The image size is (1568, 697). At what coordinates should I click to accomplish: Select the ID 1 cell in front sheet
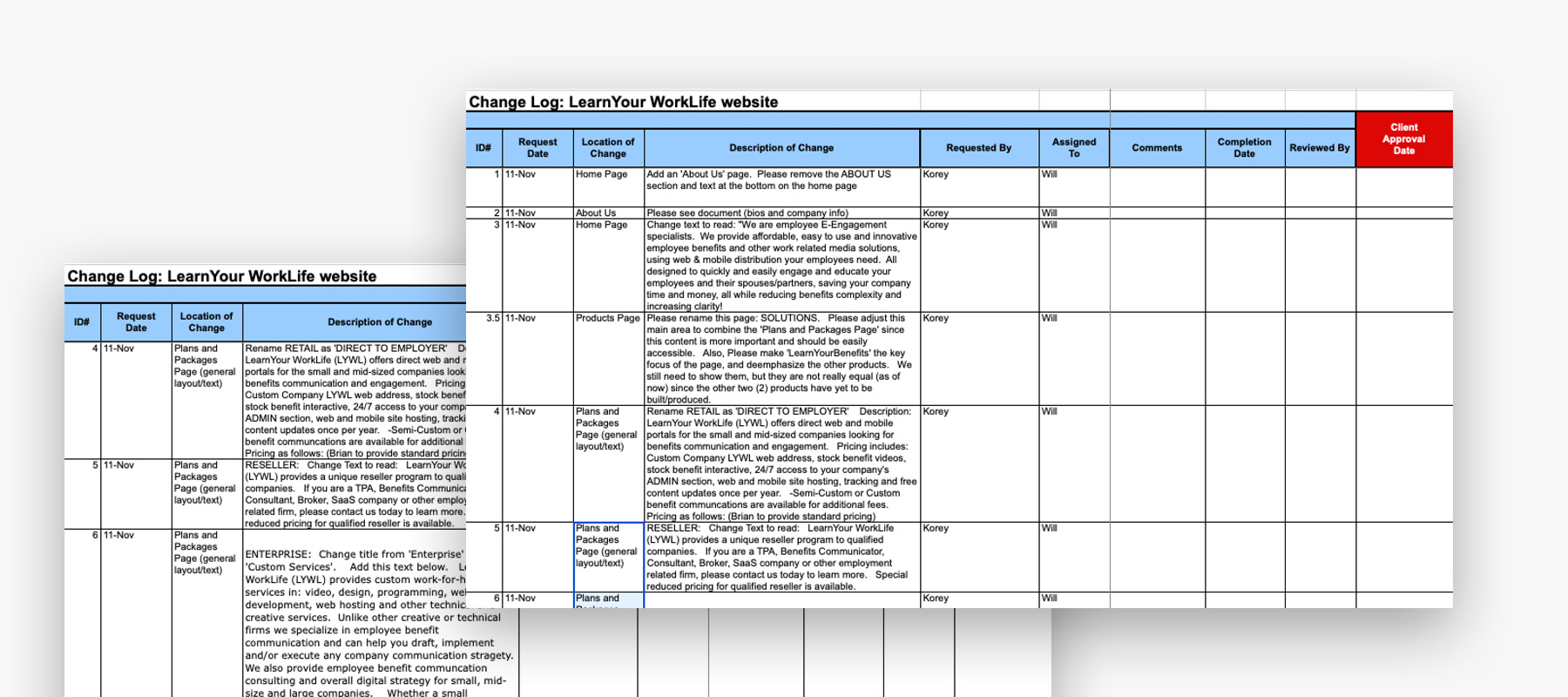(483, 187)
